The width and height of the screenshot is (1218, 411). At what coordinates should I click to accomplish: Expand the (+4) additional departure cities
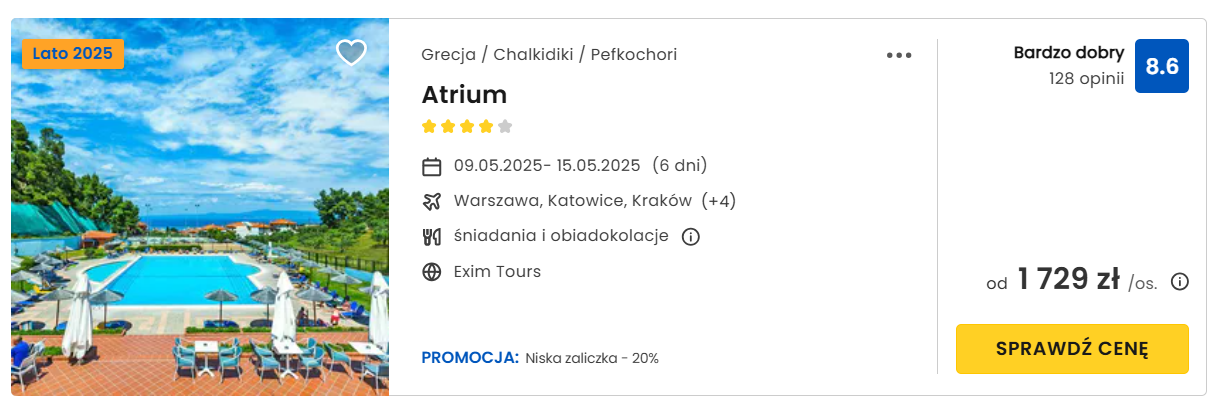(719, 201)
